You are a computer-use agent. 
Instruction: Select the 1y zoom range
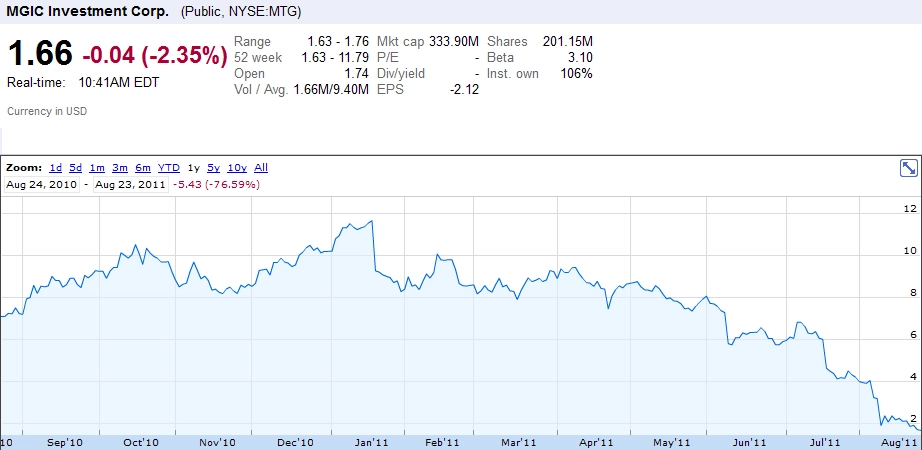click(x=193, y=168)
